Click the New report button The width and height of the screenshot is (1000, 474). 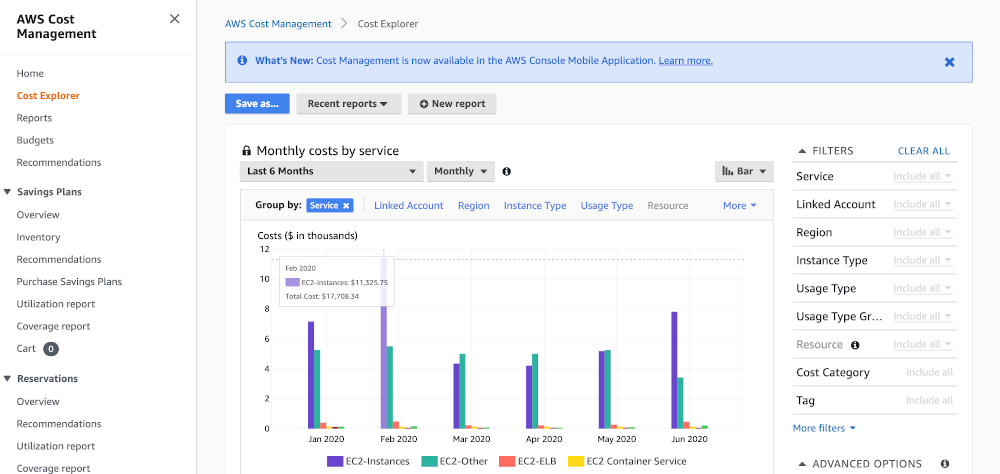[x=452, y=104]
